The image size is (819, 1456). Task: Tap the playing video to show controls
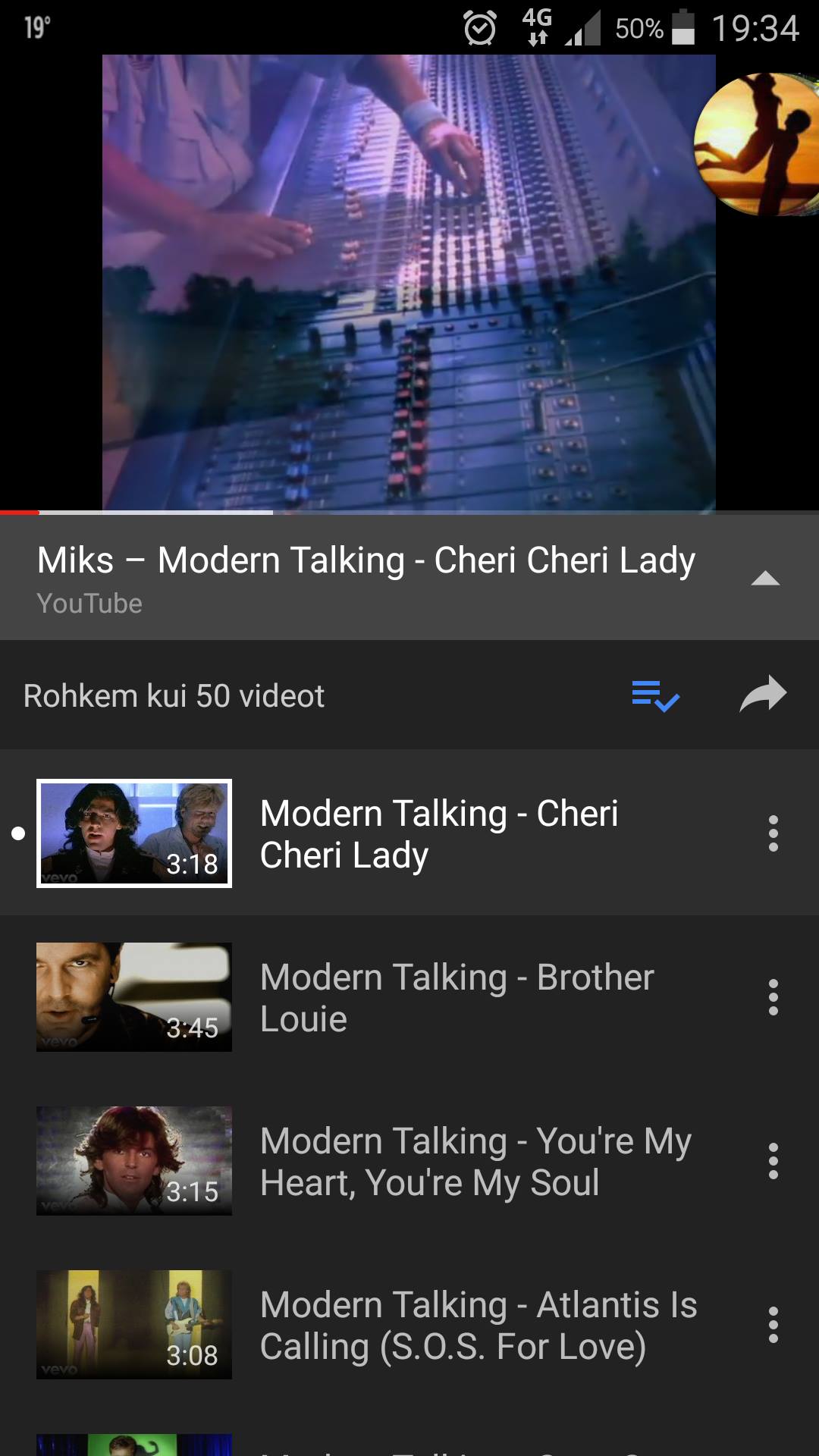coord(409,282)
